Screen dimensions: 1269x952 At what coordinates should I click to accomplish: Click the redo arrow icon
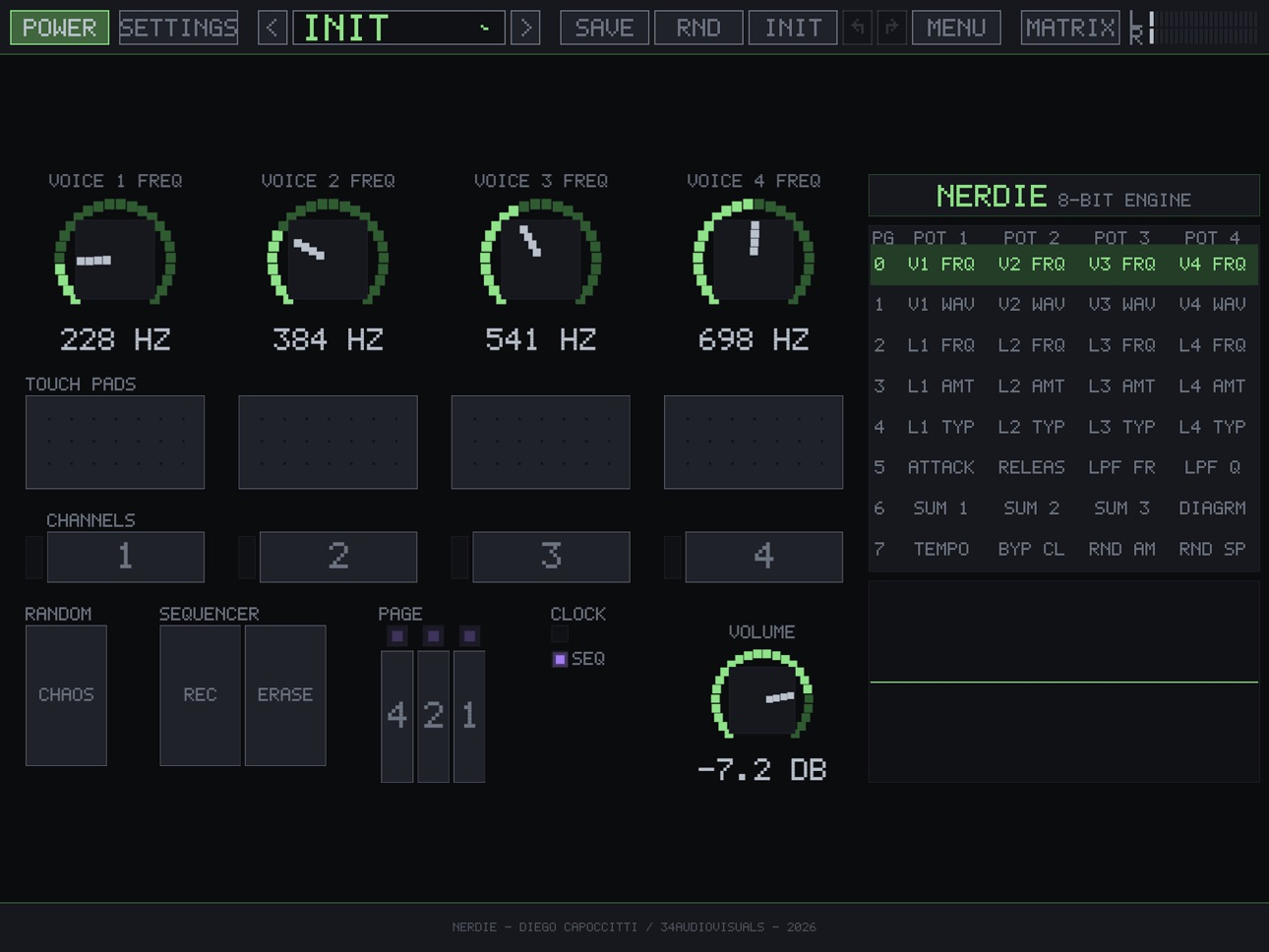(x=891, y=28)
